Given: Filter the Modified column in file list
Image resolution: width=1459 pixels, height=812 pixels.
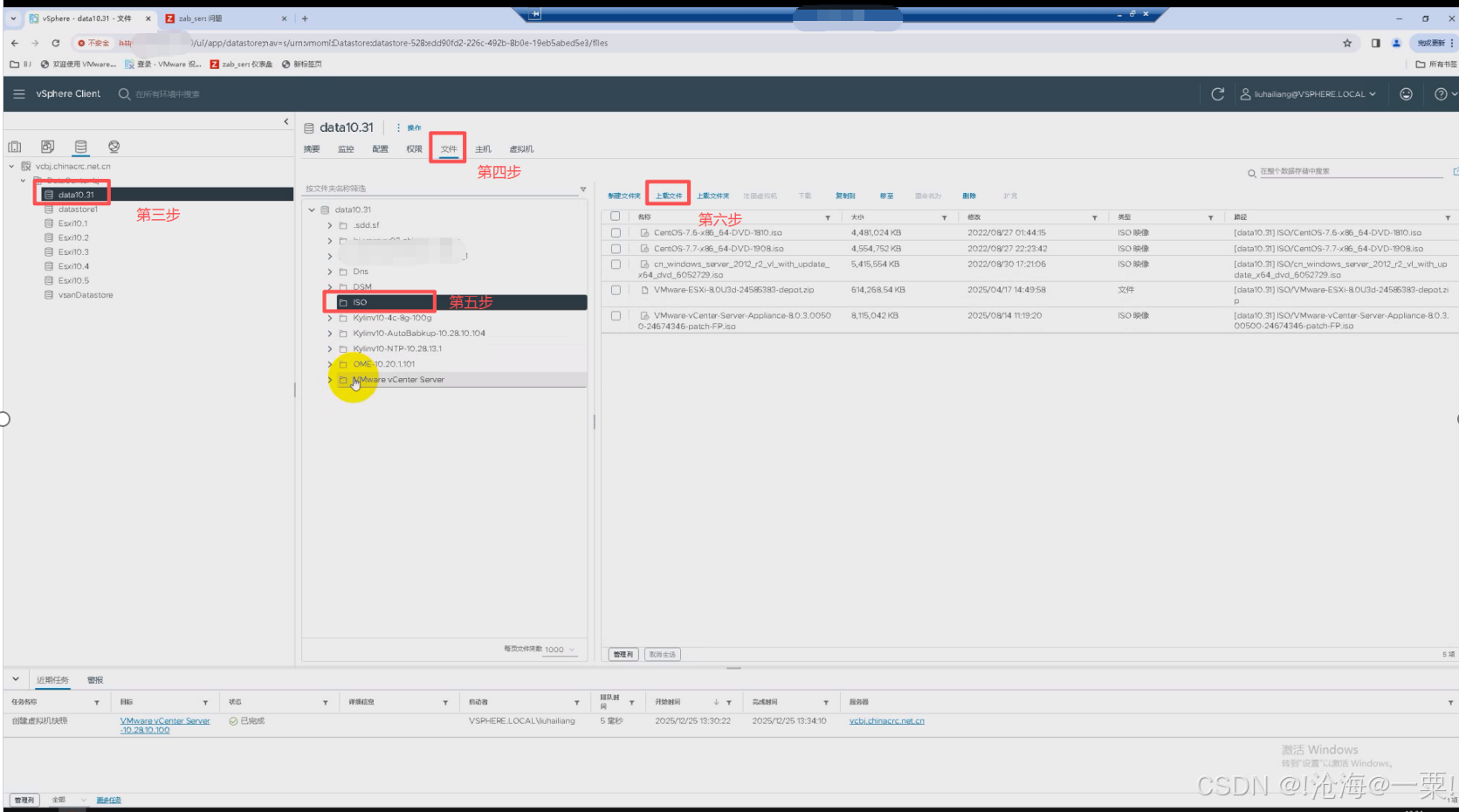Looking at the screenshot, I should [x=1094, y=217].
